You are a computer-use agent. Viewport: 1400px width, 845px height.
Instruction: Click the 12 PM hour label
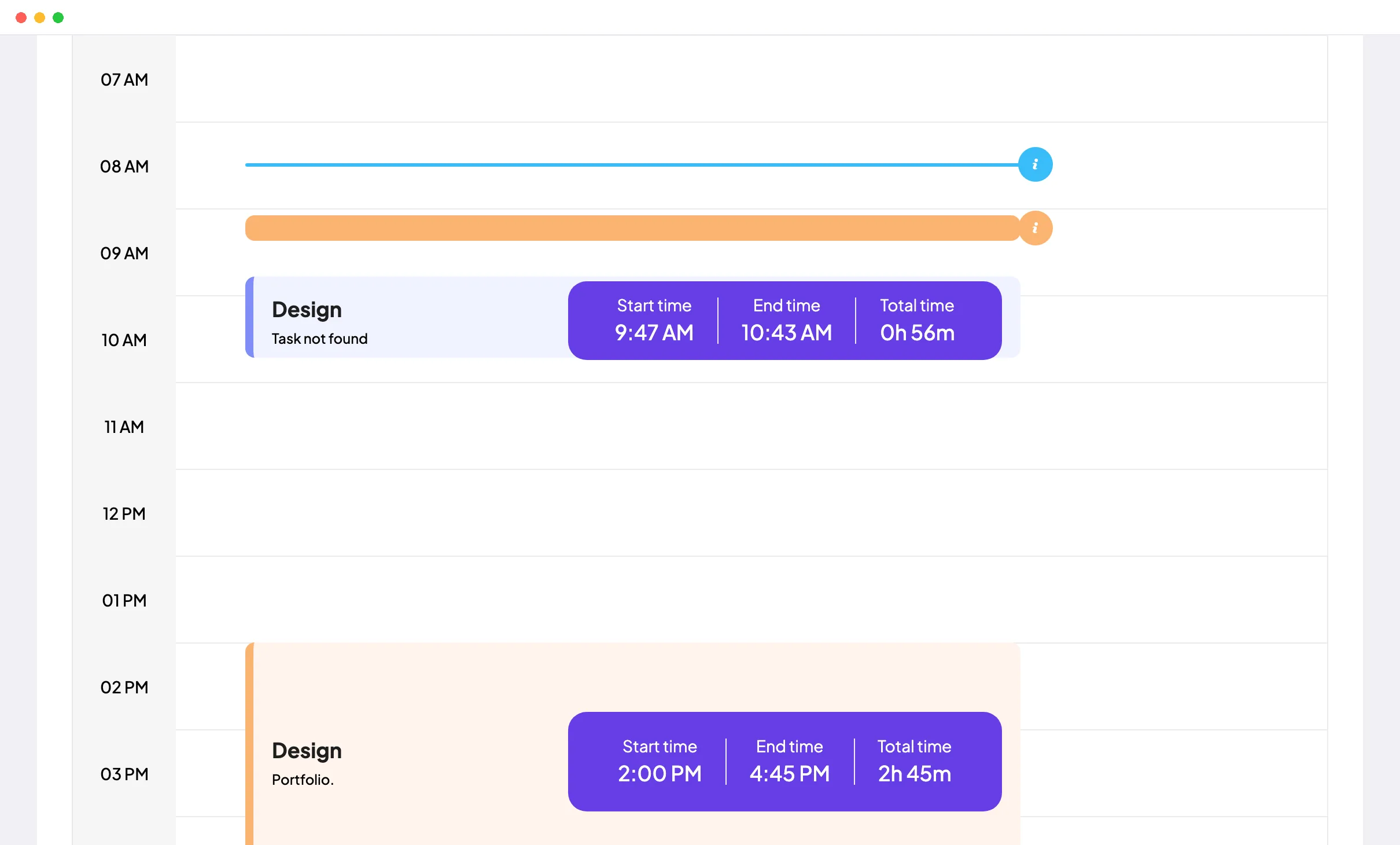coord(124,513)
